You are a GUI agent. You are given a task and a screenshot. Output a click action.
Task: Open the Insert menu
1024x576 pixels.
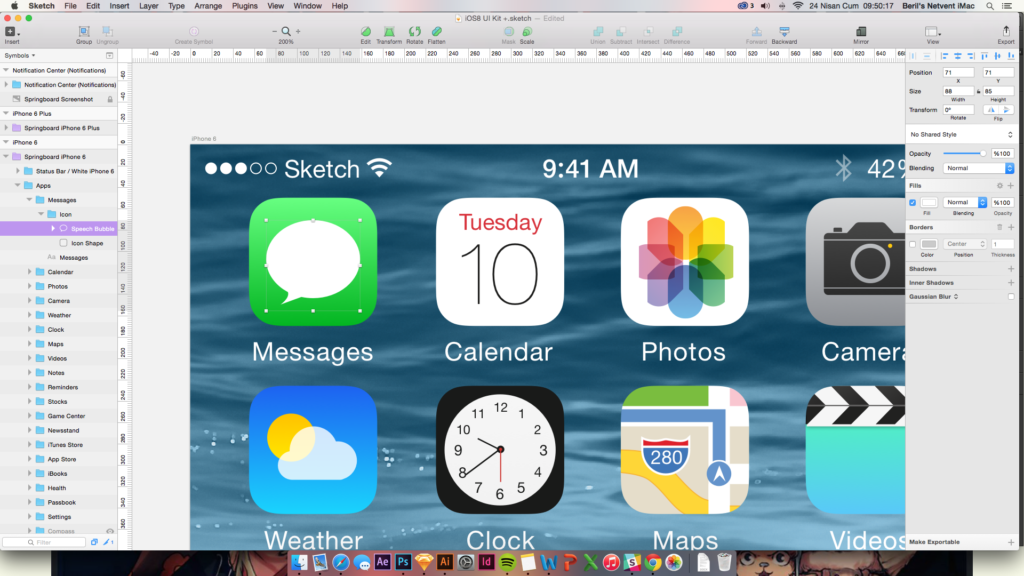[x=119, y=6]
